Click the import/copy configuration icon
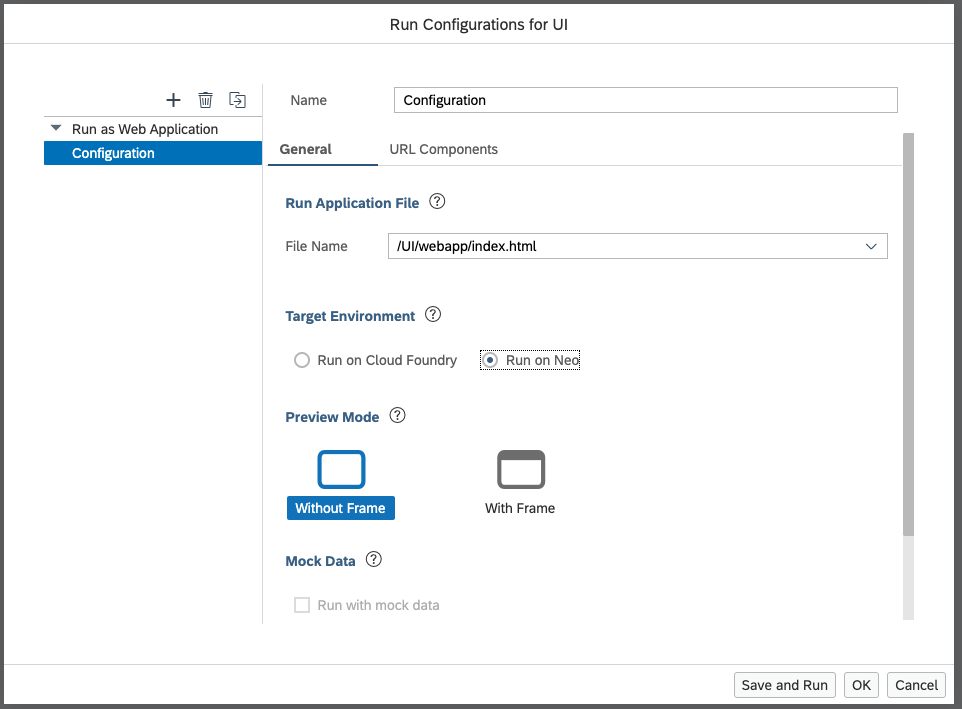The width and height of the screenshot is (962, 709). 237,100
